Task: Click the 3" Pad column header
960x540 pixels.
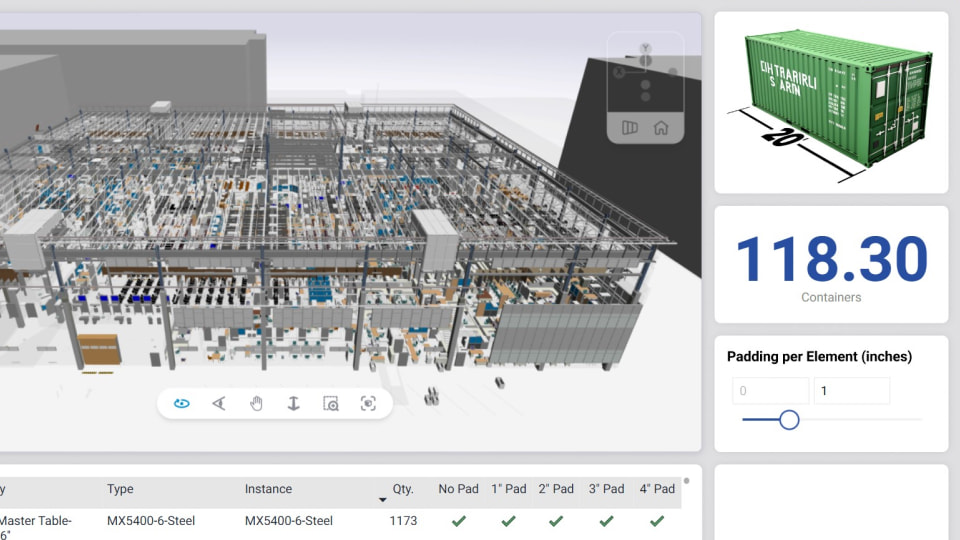Action: [x=606, y=489]
